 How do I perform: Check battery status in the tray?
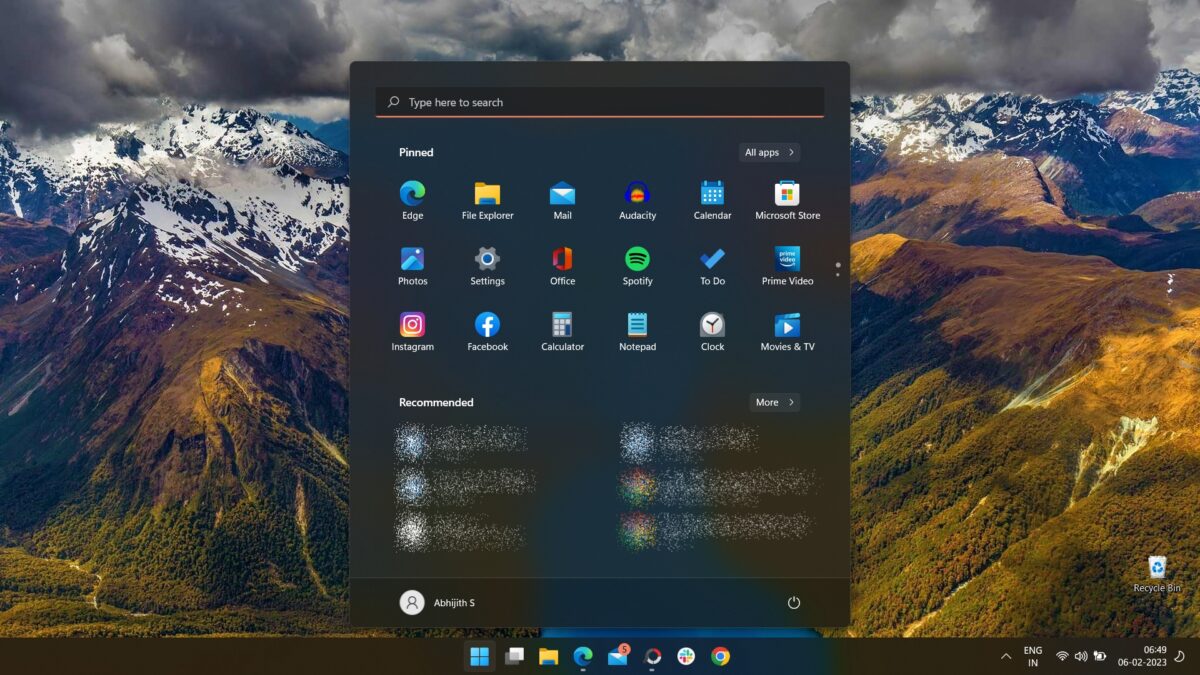1100,656
